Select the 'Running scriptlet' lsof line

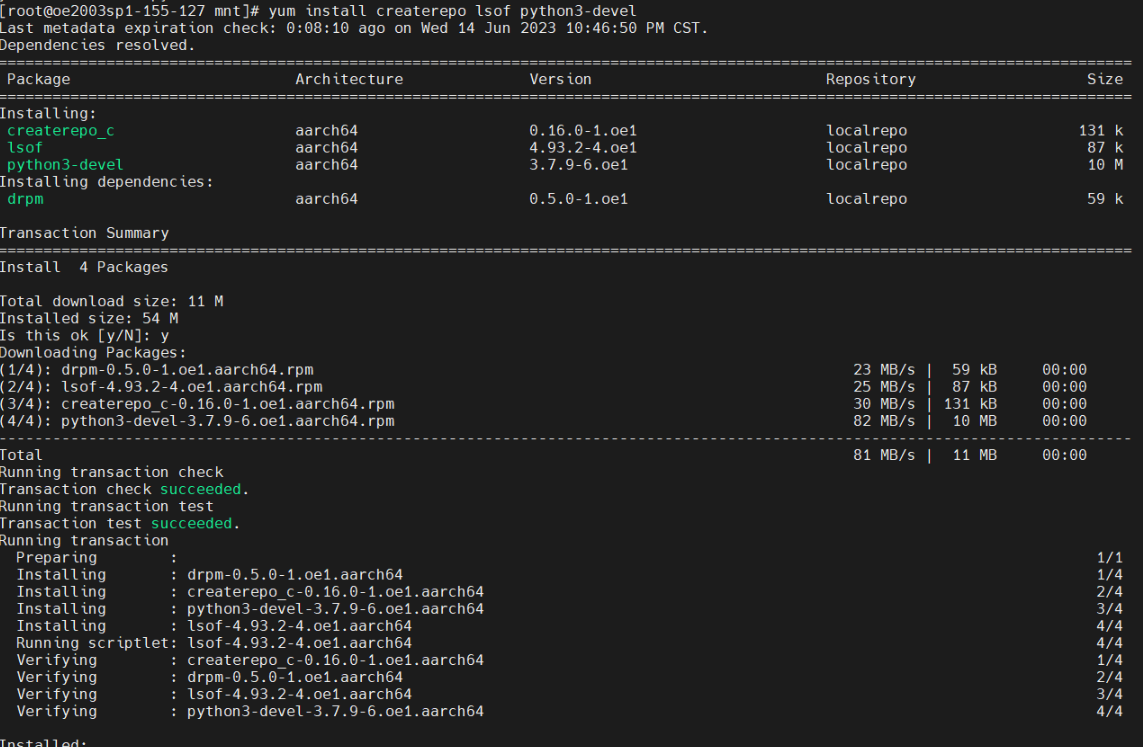coord(213,643)
